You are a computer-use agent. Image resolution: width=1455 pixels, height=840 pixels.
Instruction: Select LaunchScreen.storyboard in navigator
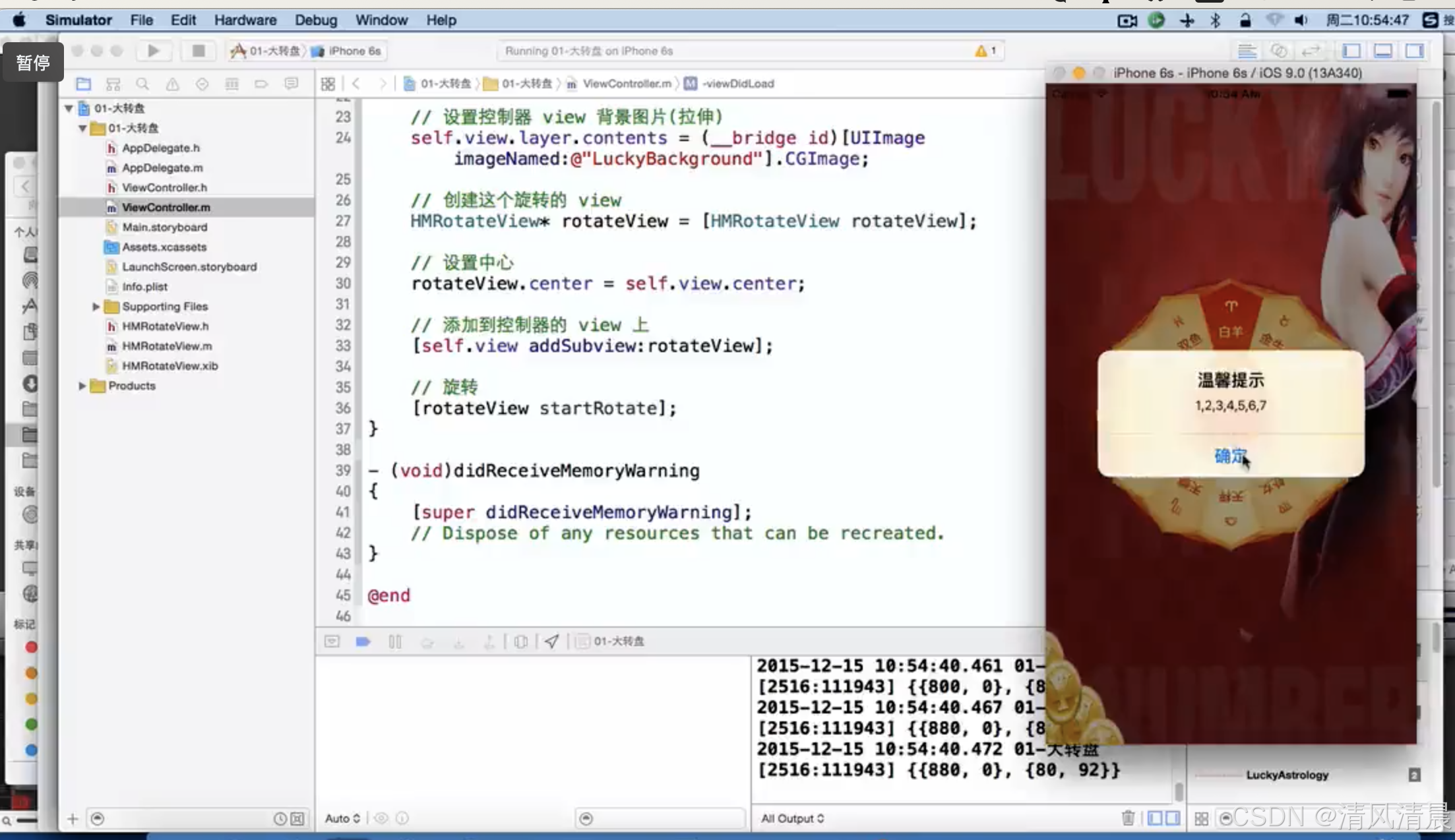(x=189, y=266)
